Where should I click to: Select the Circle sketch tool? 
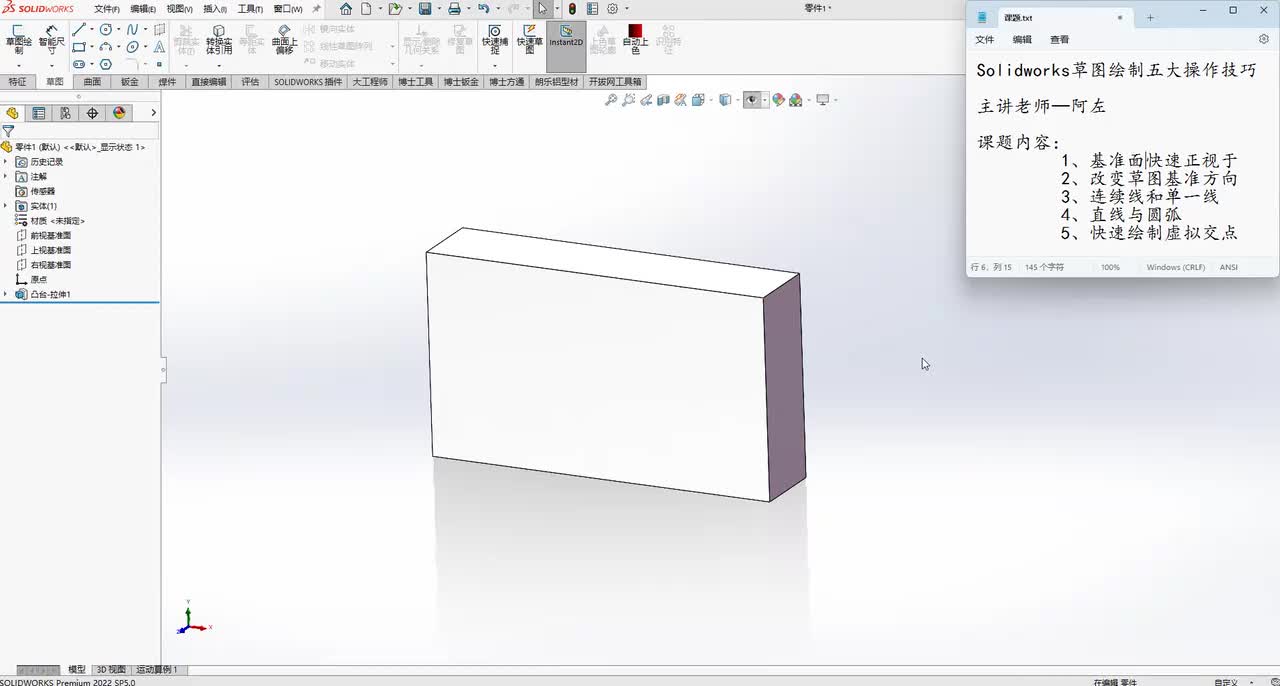(x=106, y=29)
